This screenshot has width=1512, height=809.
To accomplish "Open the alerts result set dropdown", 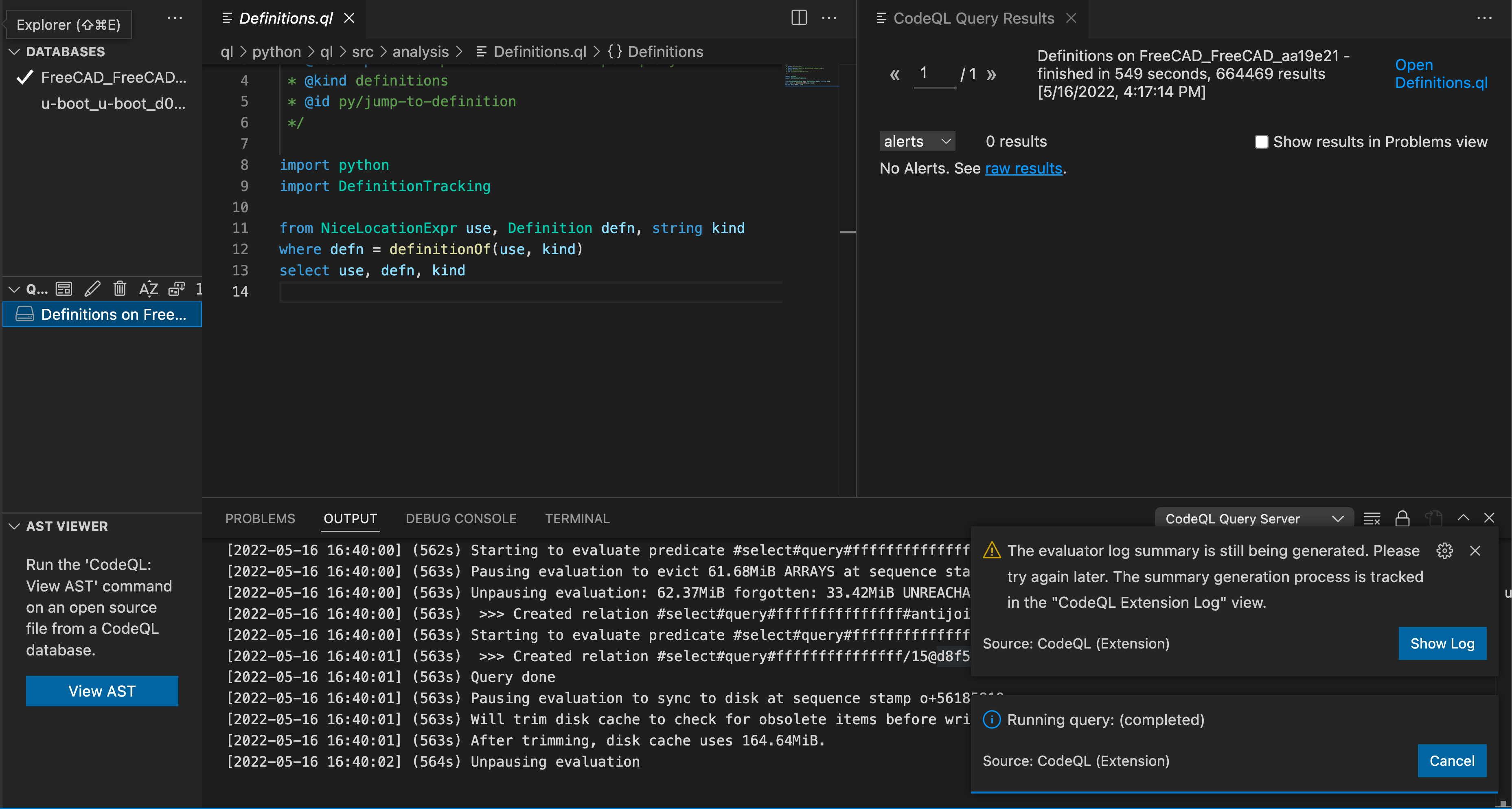I will coord(916,141).
